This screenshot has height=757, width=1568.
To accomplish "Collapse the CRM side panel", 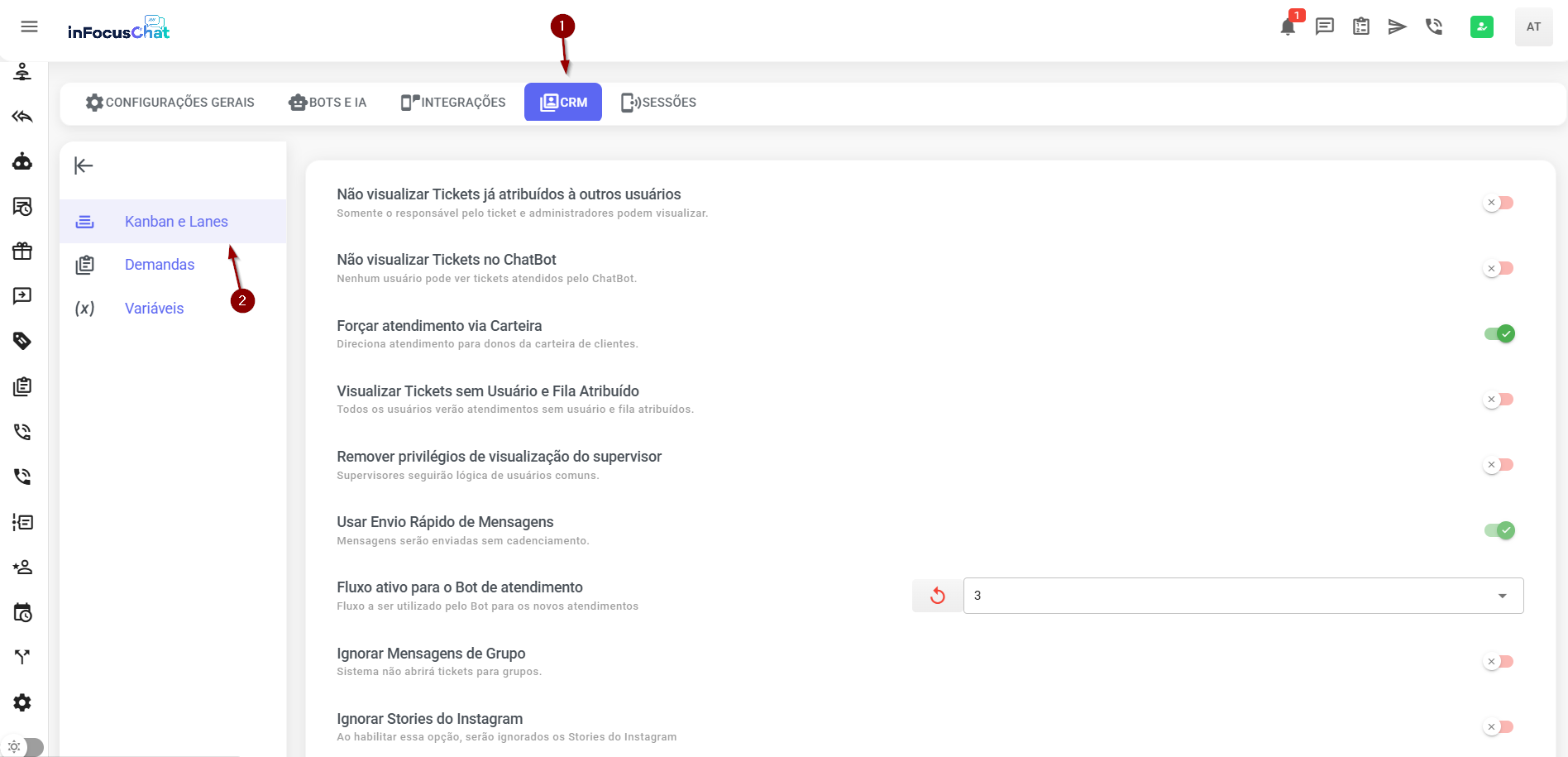I will (84, 165).
